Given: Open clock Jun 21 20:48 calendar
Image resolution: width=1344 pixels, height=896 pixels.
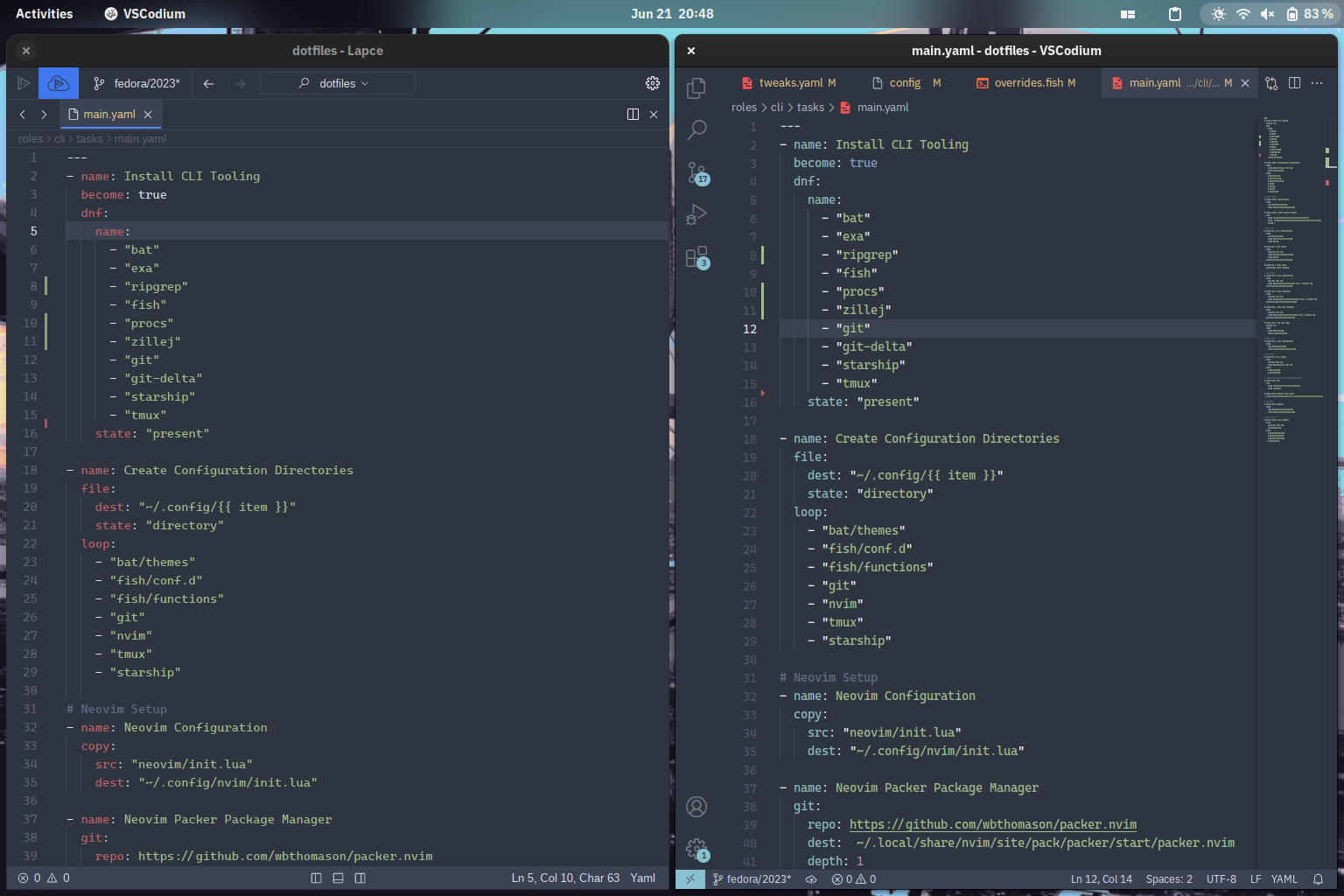Looking at the screenshot, I should [672, 14].
